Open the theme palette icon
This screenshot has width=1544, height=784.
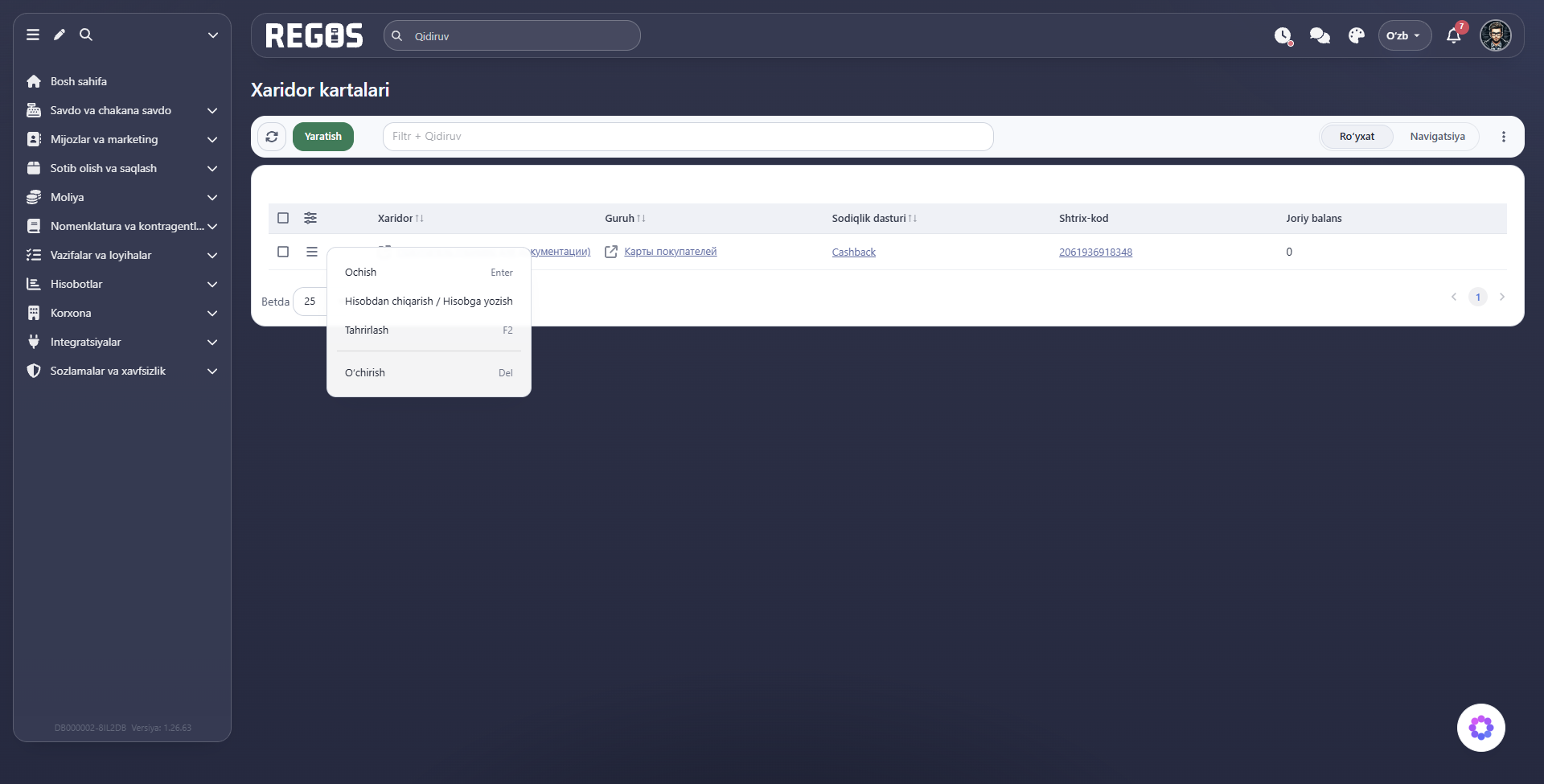pyautogui.click(x=1357, y=35)
